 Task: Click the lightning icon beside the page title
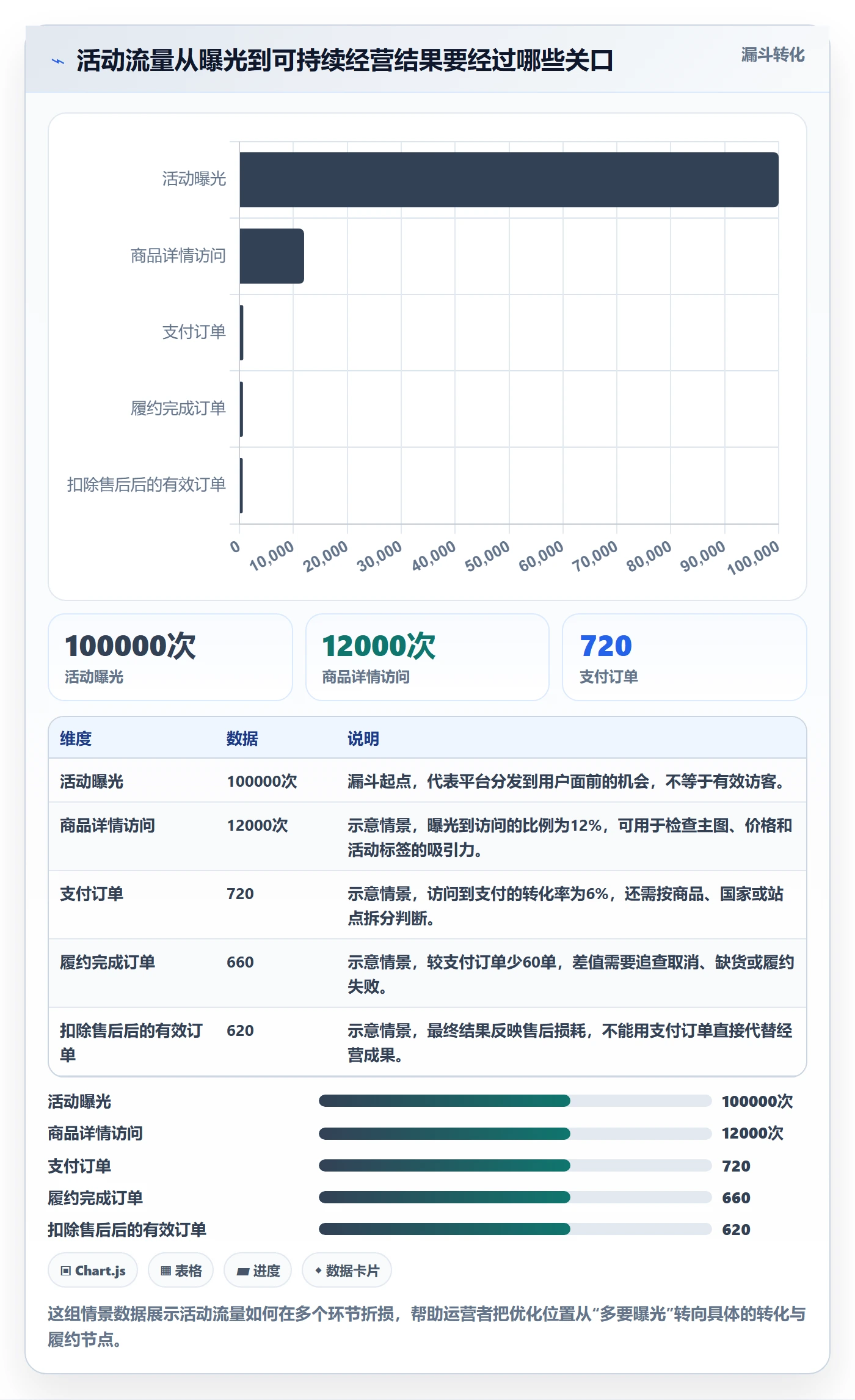(x=58, y=61)
